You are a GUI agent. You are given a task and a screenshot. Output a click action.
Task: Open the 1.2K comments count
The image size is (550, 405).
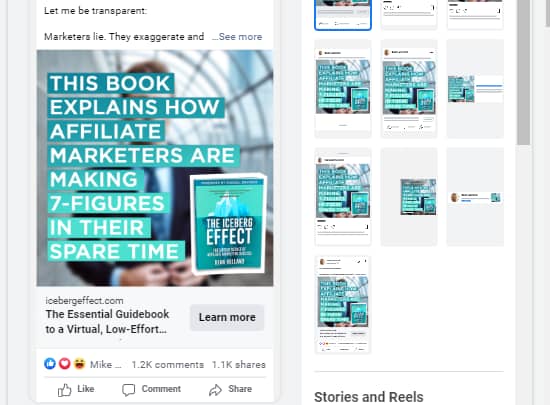[168, 365]
